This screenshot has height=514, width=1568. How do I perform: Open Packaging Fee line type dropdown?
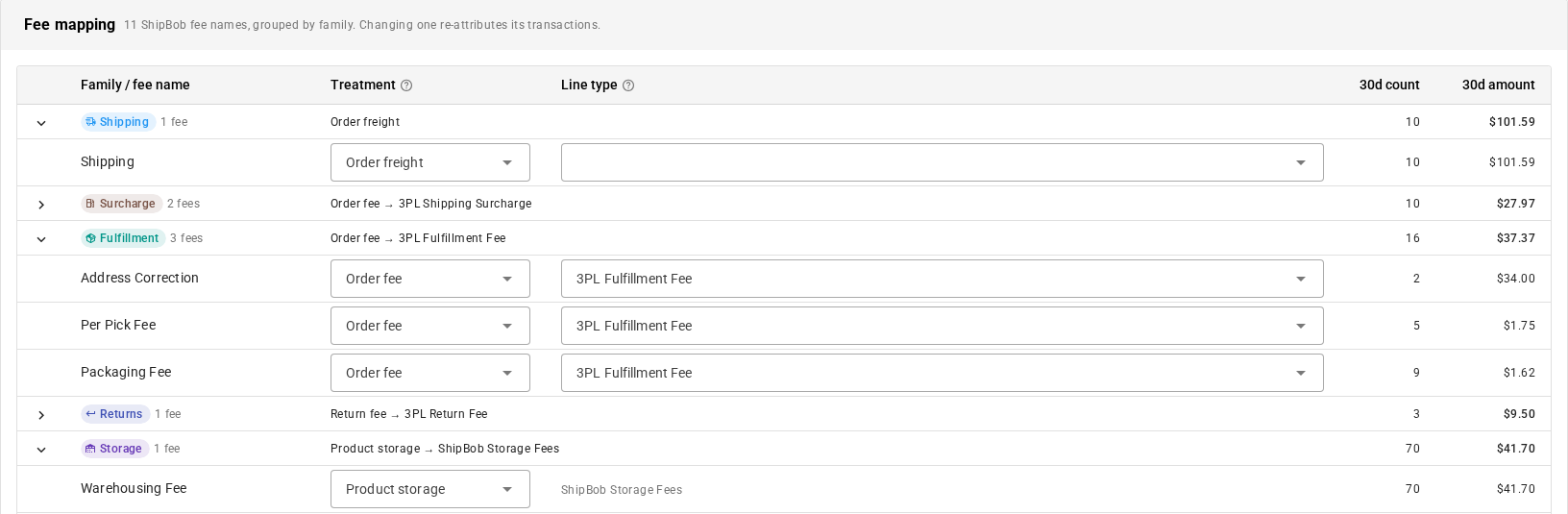coord(943,373)
